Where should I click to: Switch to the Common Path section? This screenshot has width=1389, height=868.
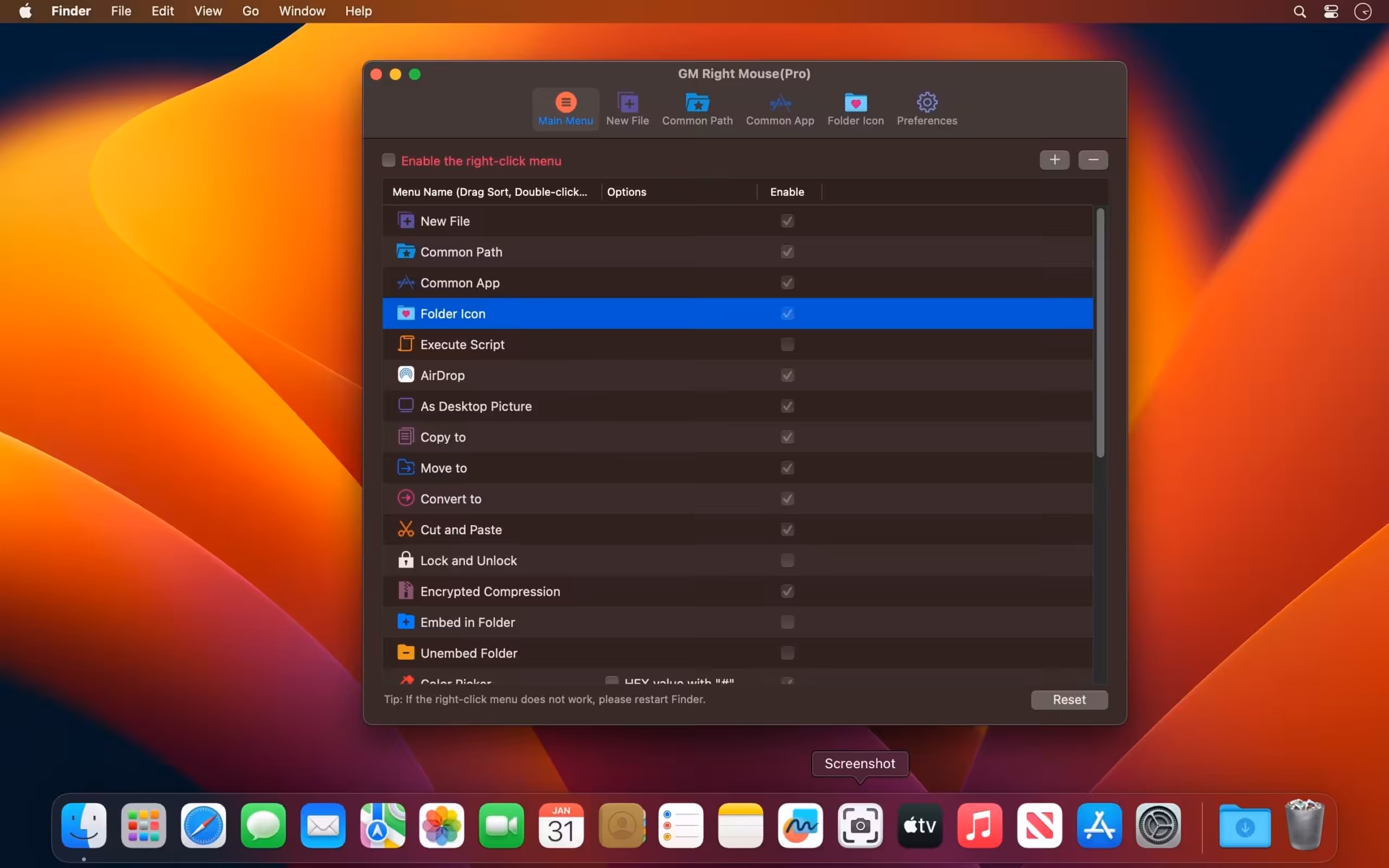pos(697,109)
